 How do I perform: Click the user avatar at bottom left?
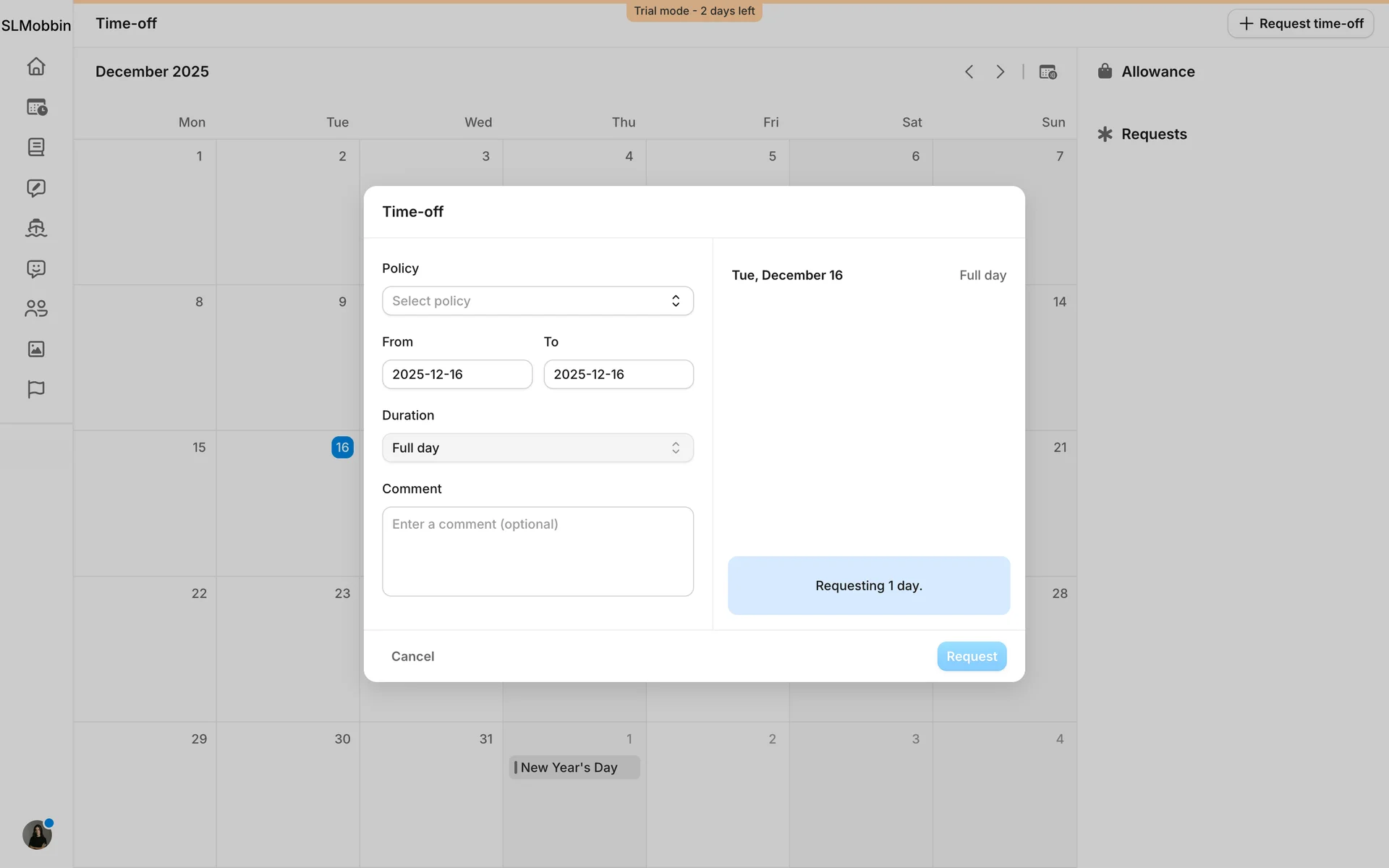pyautogui.click(x=37, y=835)
